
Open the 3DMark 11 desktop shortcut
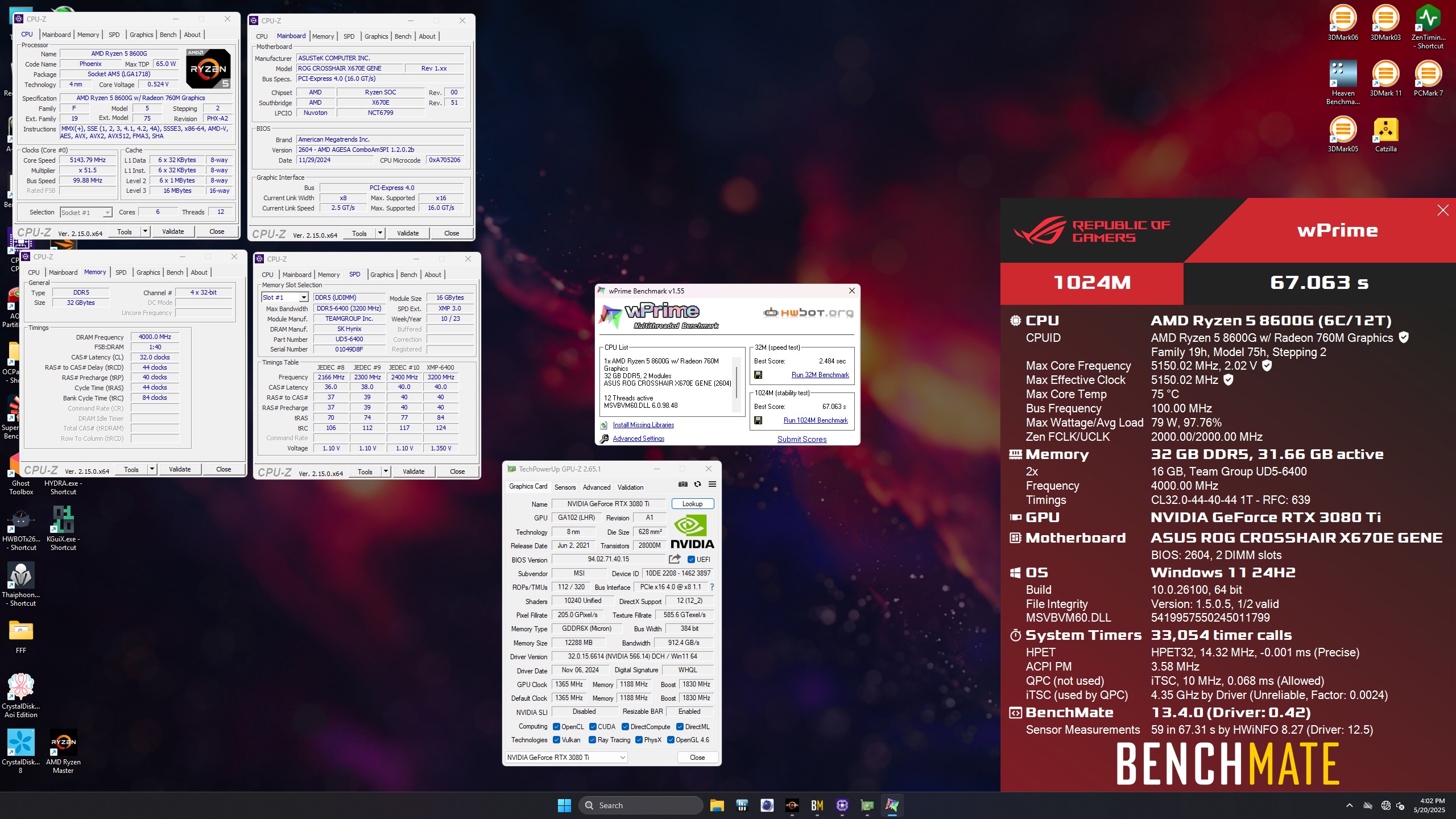point(1385,78)
